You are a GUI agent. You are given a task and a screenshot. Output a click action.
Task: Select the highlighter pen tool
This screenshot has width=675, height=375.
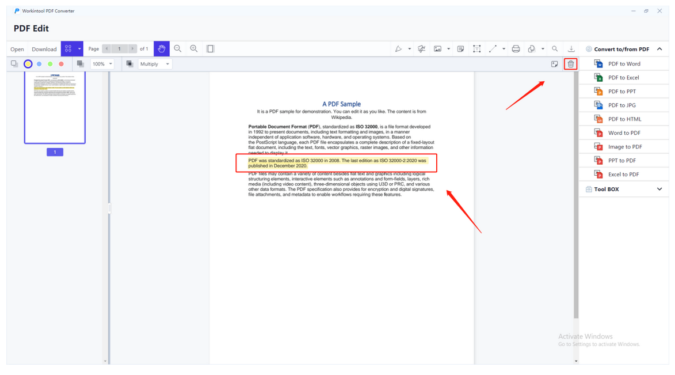398,49
